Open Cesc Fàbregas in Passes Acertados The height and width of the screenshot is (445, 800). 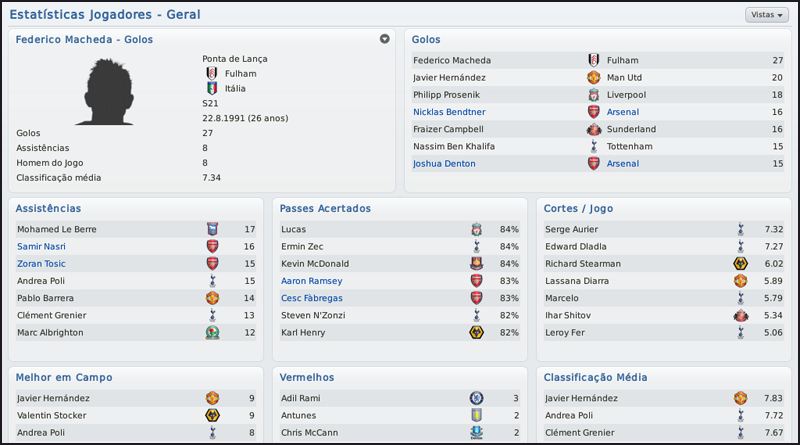pyautogui.click(x=312, y=298)
